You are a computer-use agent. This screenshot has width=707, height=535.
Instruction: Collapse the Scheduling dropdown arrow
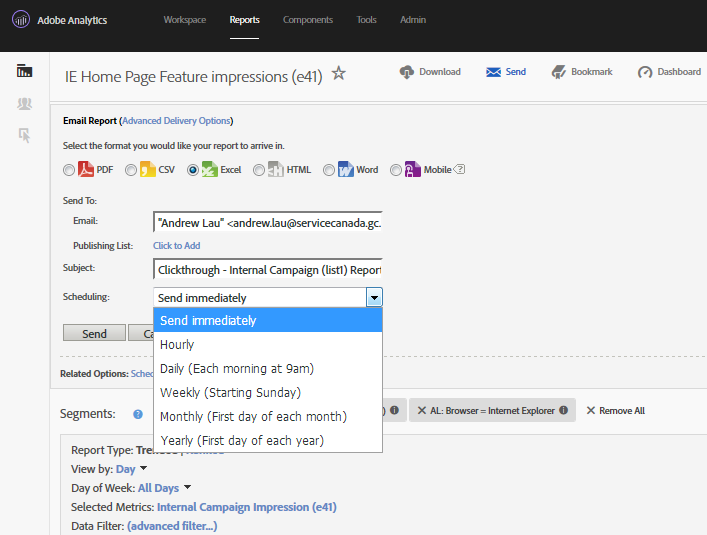pos(374,297)
